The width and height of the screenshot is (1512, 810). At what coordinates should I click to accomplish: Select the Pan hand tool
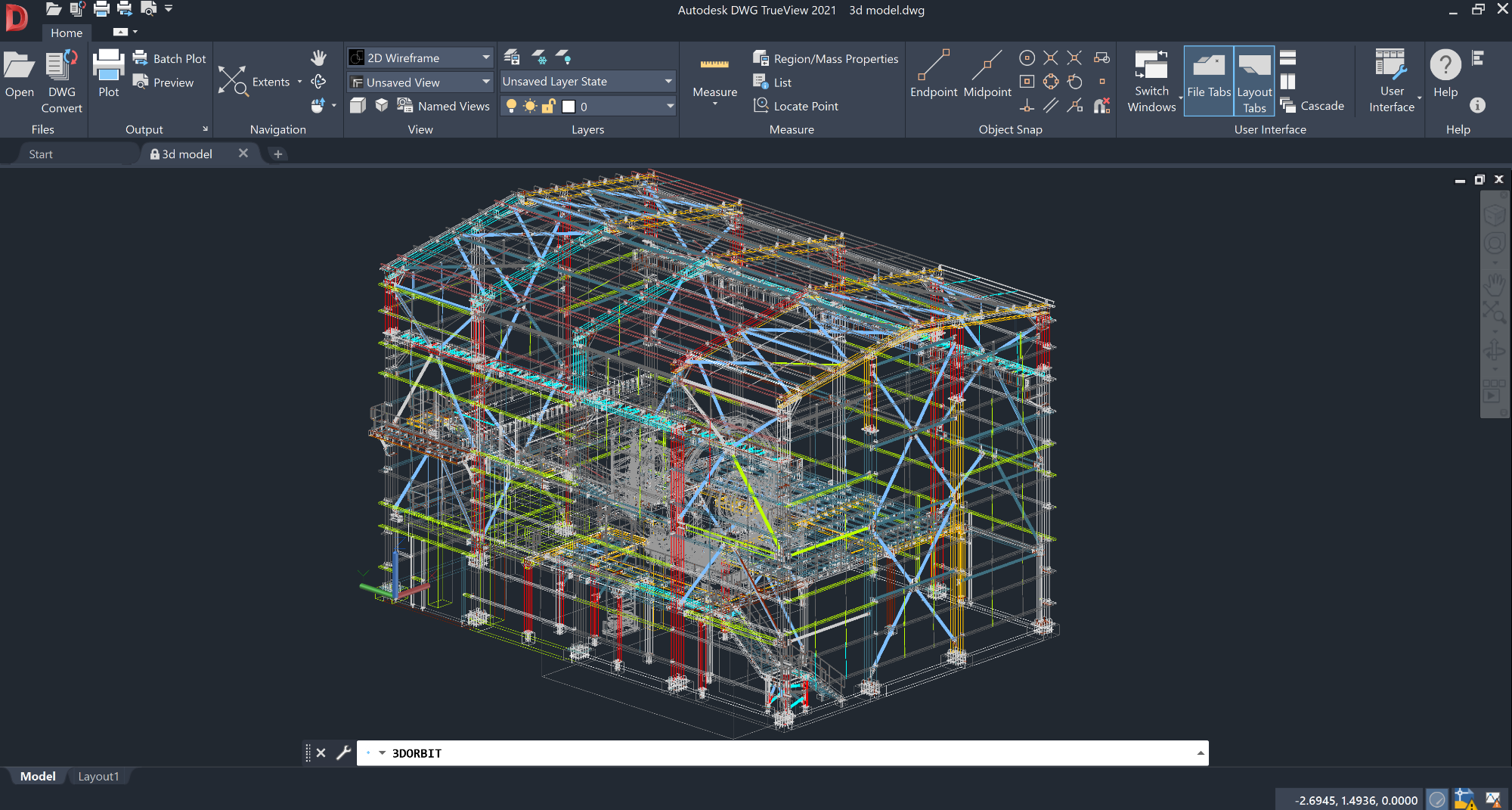[x=318, y=58]
